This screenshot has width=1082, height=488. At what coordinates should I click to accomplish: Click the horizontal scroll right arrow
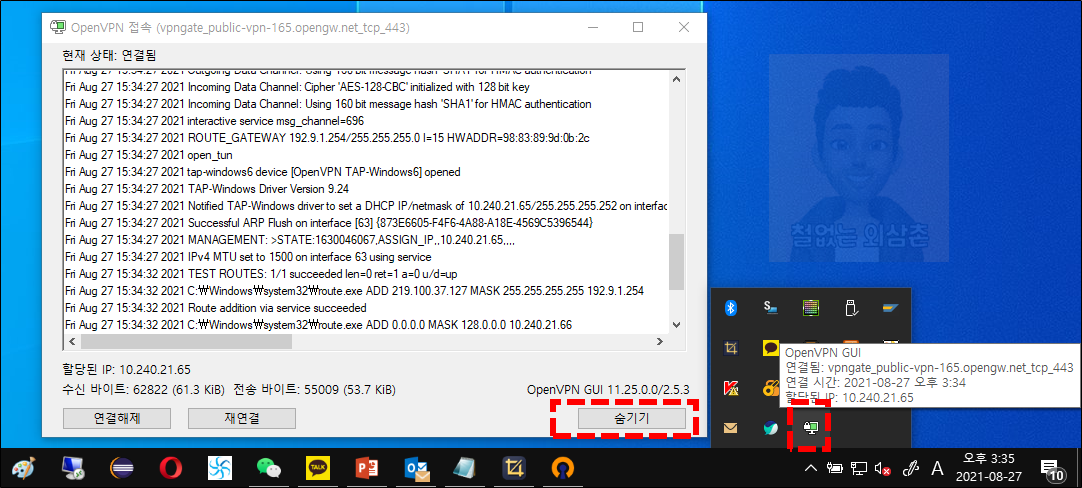660,341
